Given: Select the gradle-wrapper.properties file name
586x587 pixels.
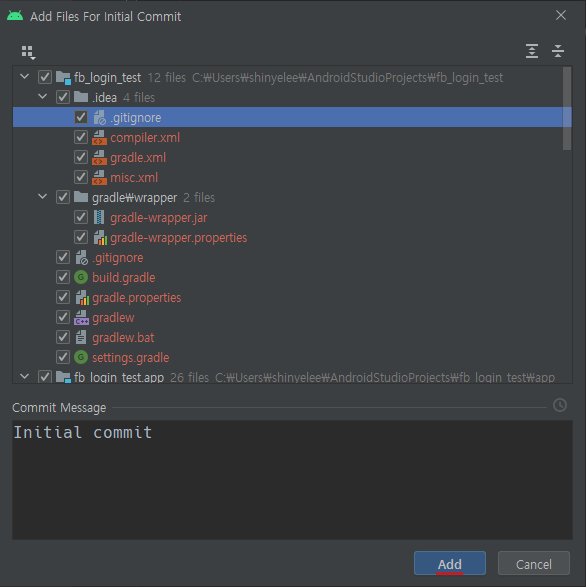Looking at the screenshot, I should click(179, 238).
